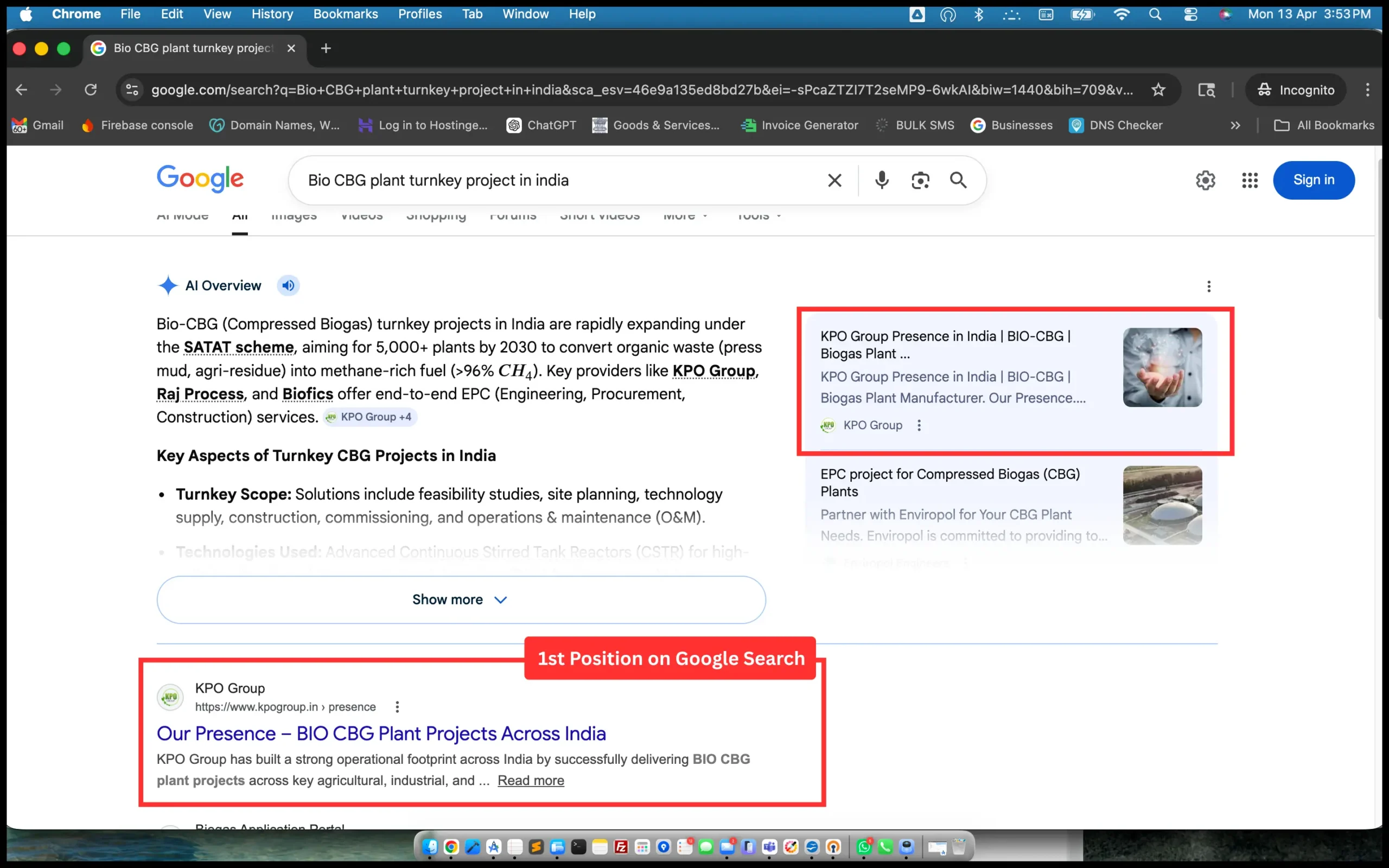Open Finder from the Dock
The width and height of the screenshot is (1389, 868).
pos(429,847)
